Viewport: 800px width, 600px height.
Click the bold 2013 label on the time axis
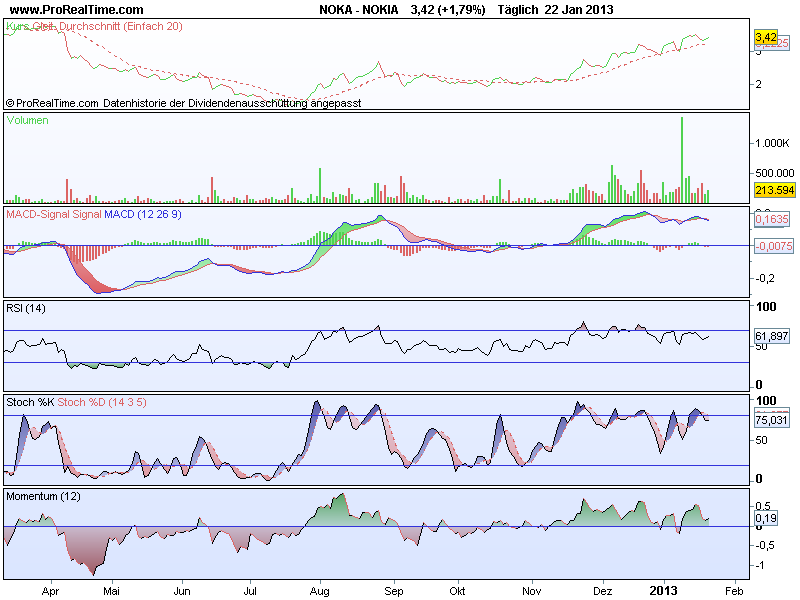click(663, 591)
